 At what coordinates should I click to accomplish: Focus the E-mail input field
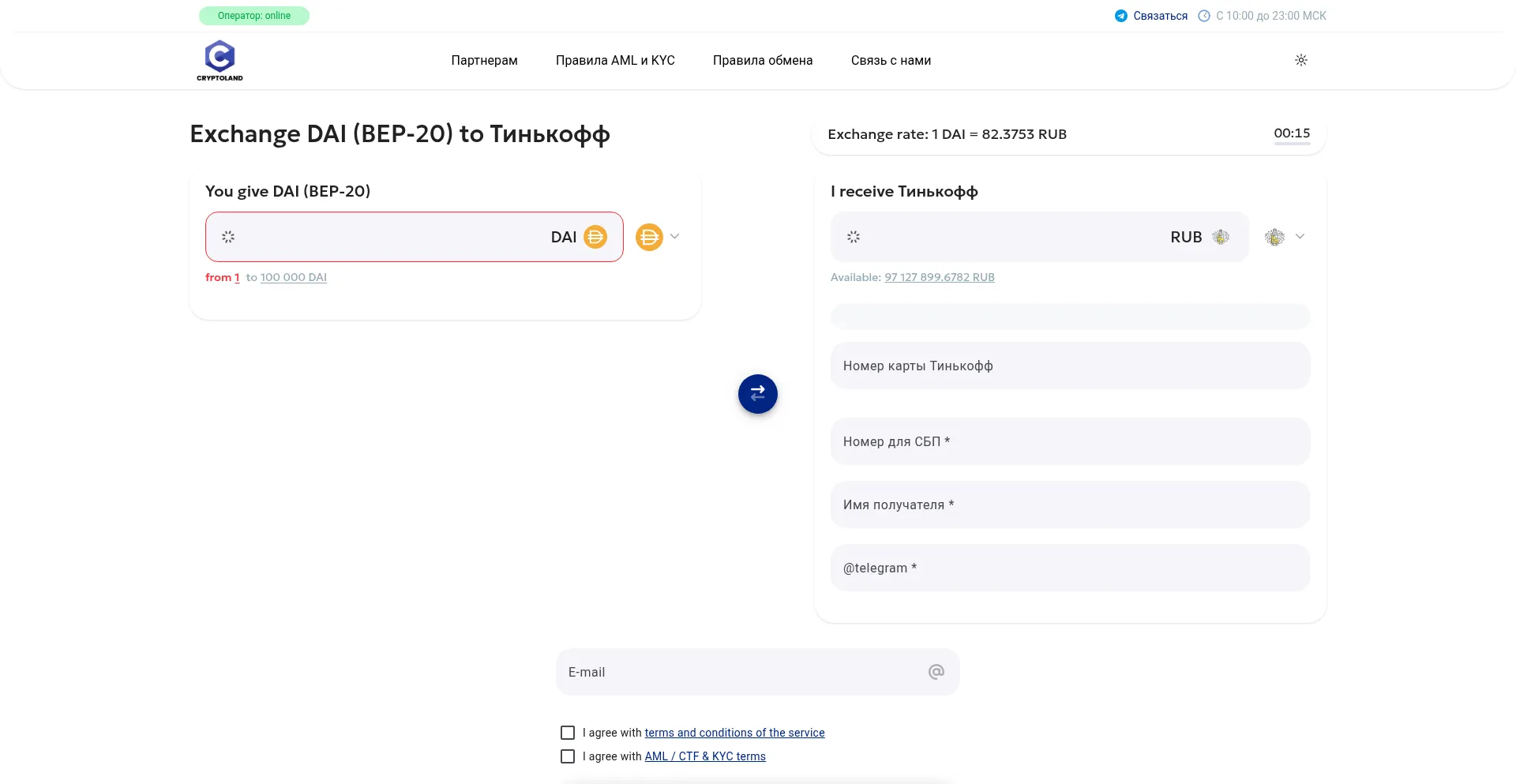(x=758, y=672)
